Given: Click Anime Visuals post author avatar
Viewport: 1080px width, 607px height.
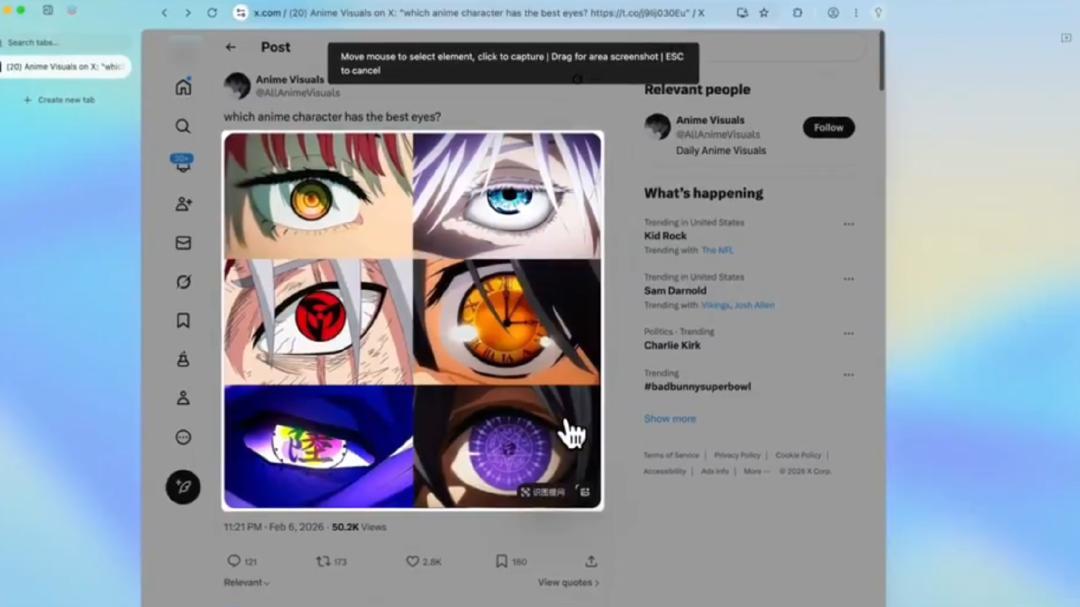Looking at the screenshot, I should [237, 85].
